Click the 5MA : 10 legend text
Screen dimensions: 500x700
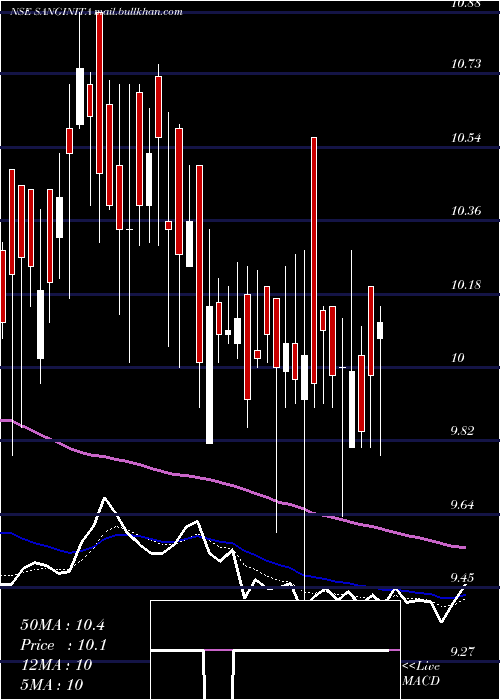[52, 685]
